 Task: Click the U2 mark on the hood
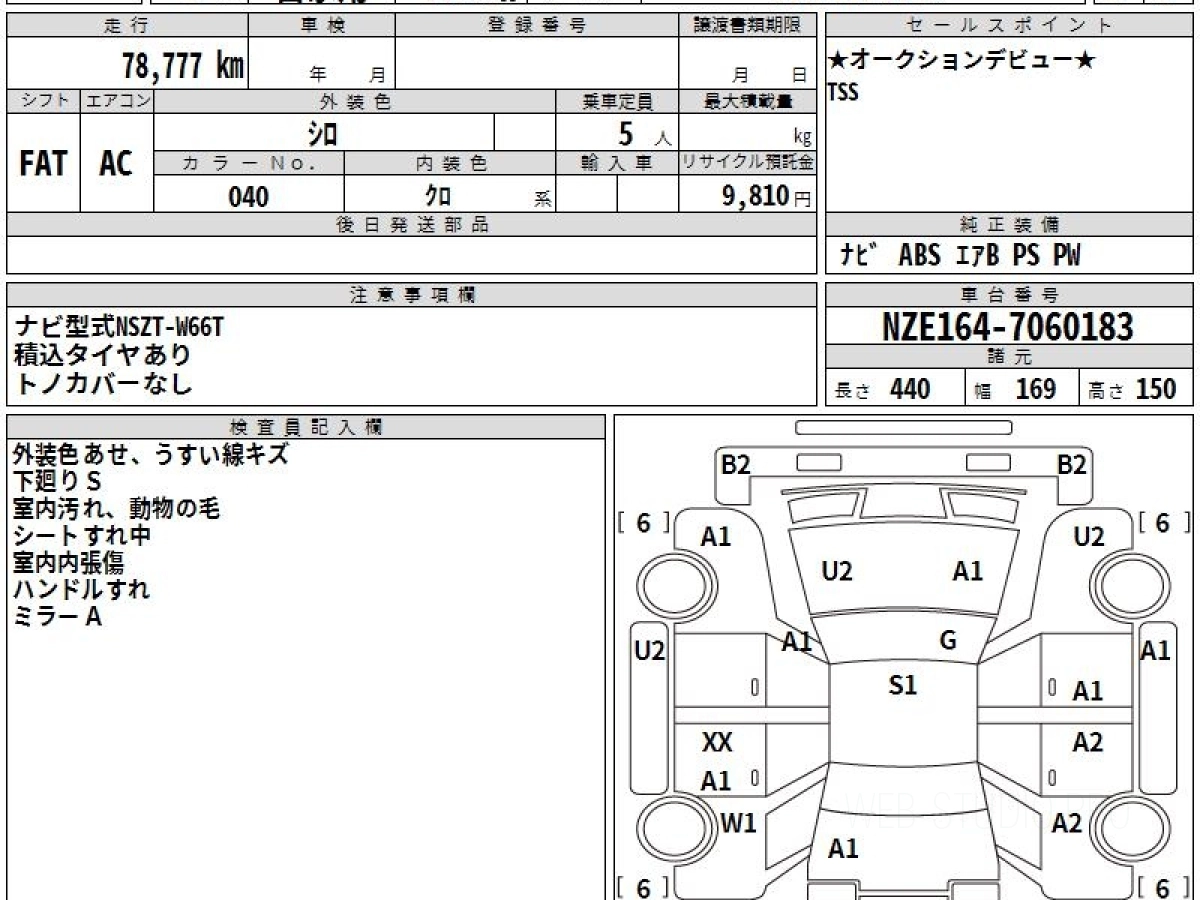click(837, 571)
